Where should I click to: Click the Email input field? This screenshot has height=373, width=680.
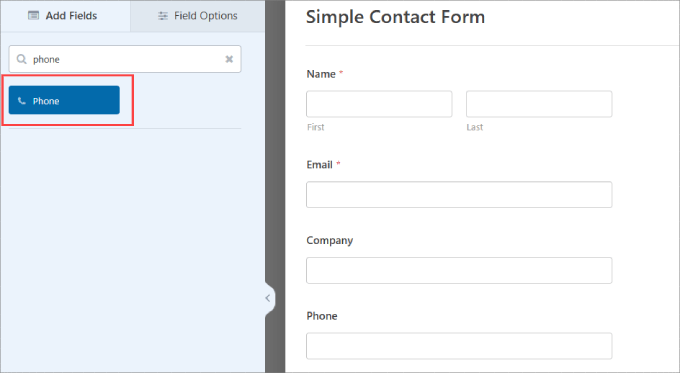coord(459,195)
